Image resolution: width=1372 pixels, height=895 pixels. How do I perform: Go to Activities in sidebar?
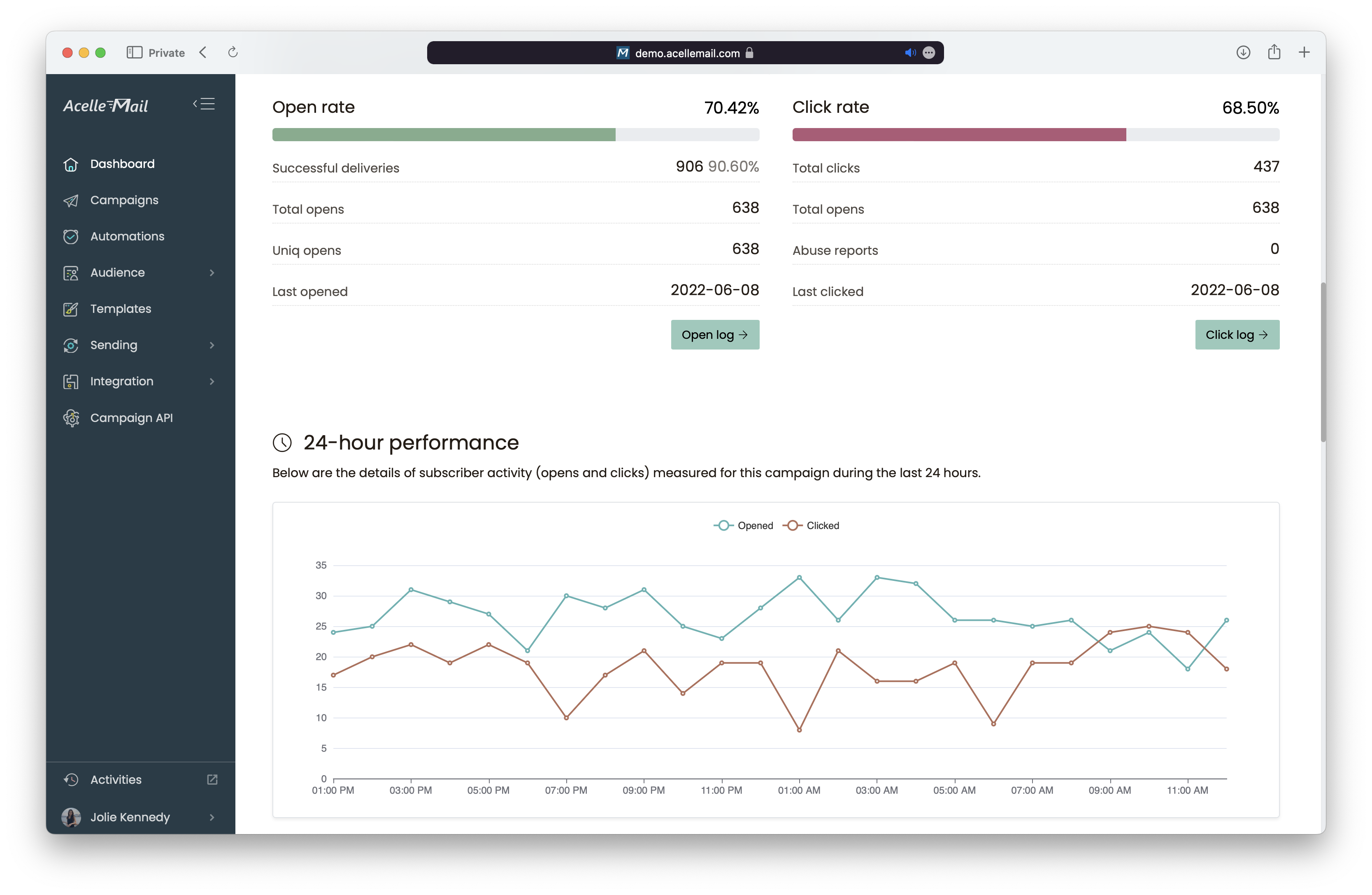tap(116, 780)
